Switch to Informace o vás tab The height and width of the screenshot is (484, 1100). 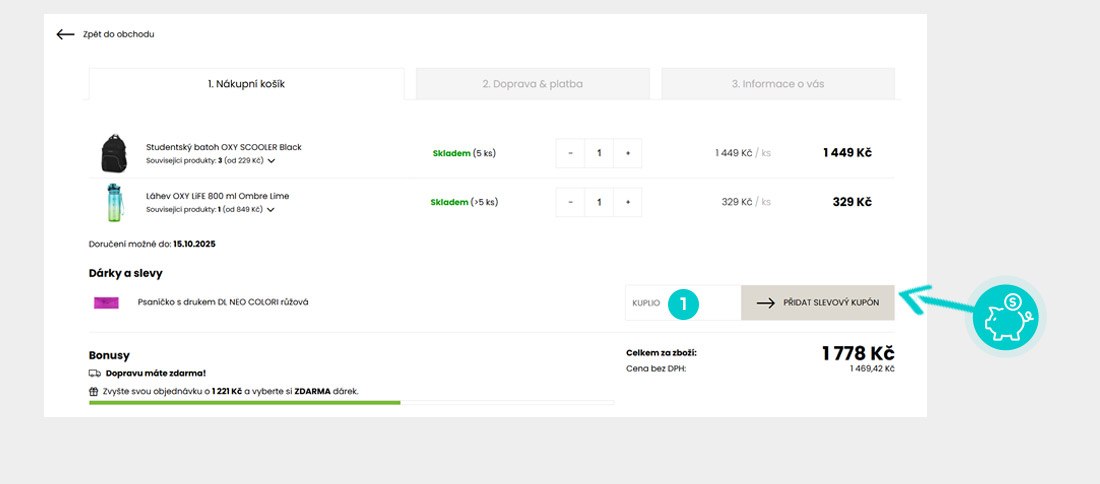pos(777,84)
